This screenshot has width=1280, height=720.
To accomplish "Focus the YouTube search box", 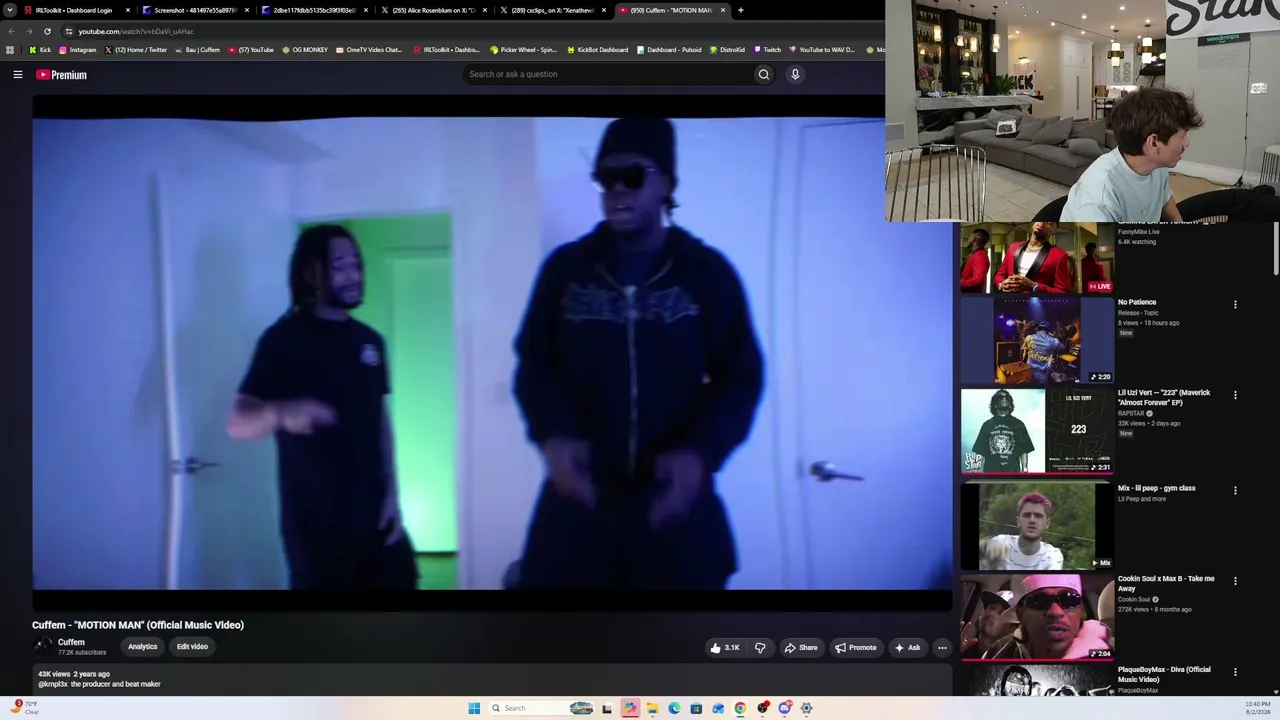I will (x=608, y=74).
